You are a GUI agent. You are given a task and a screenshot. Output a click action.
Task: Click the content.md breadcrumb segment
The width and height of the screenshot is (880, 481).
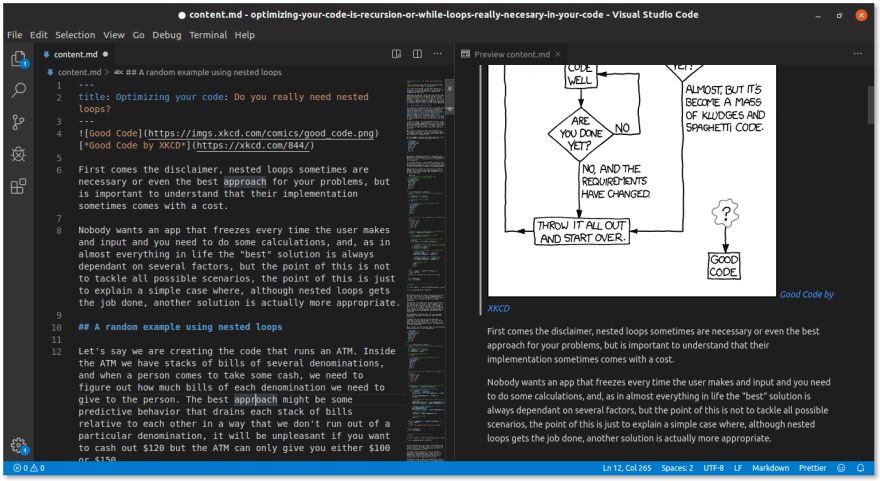click(x=79, y=72)
